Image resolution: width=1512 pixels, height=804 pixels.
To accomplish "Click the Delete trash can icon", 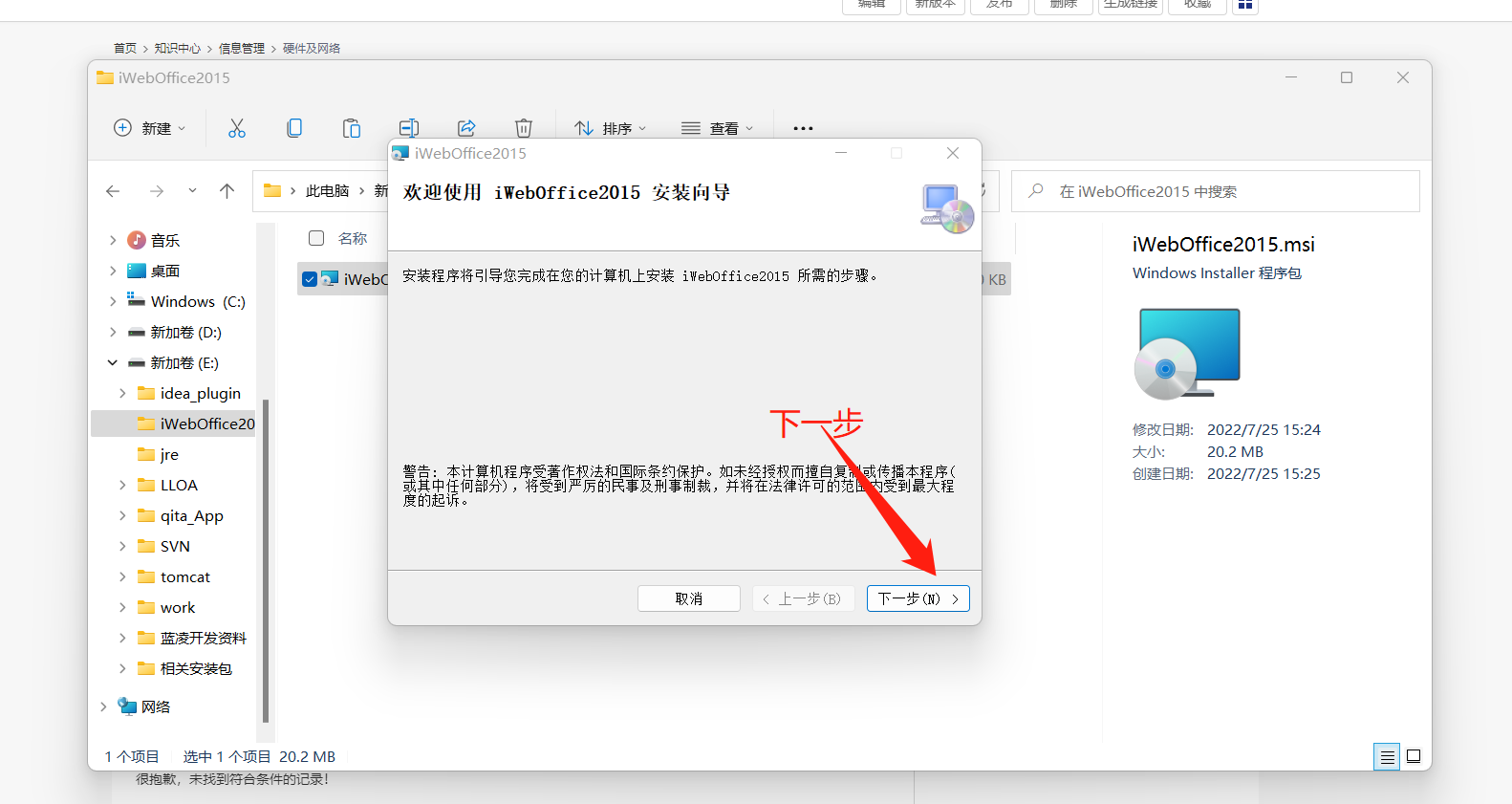I will click(x=524, y=128).
